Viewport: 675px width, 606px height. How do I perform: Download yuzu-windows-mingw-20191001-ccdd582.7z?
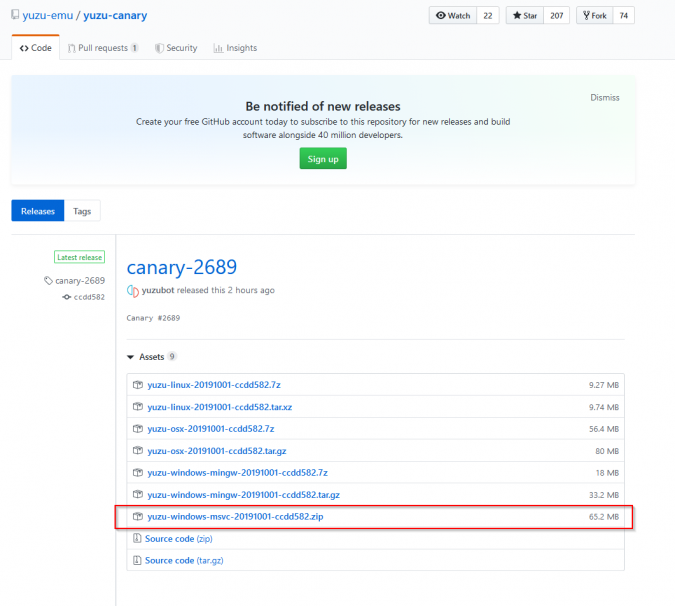tap(238, 473)
